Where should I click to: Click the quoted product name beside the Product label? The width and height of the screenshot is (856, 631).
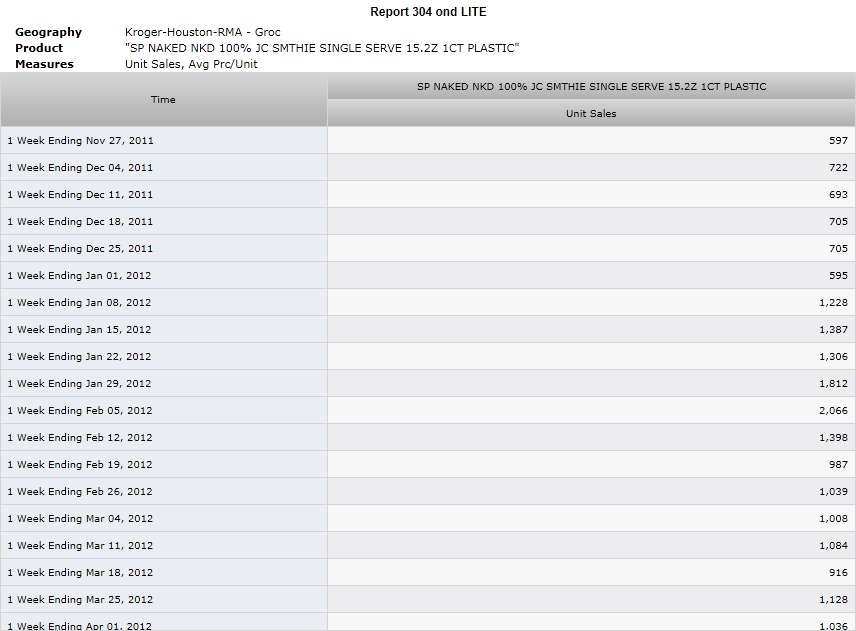[x=322, y=48]
